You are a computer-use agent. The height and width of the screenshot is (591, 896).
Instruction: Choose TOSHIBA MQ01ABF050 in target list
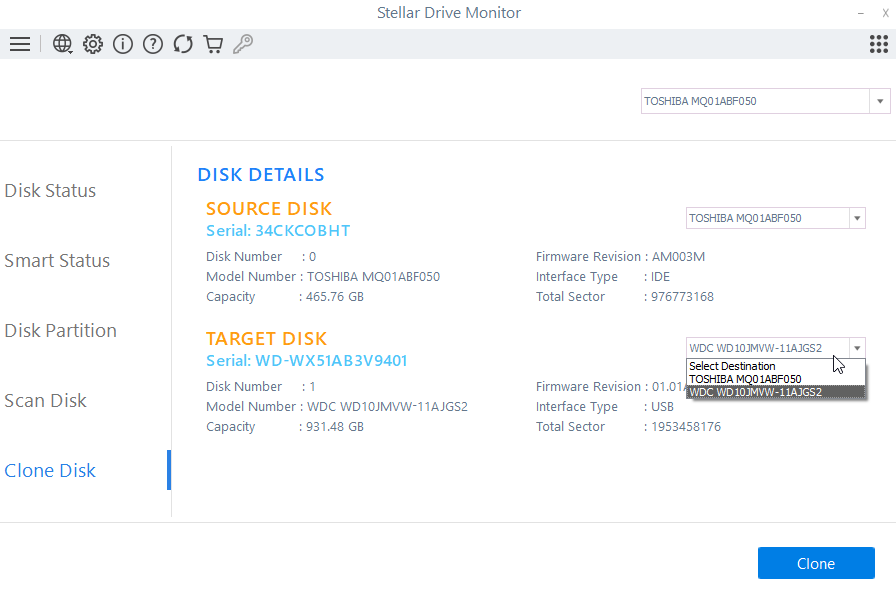[x=775, y=379]
